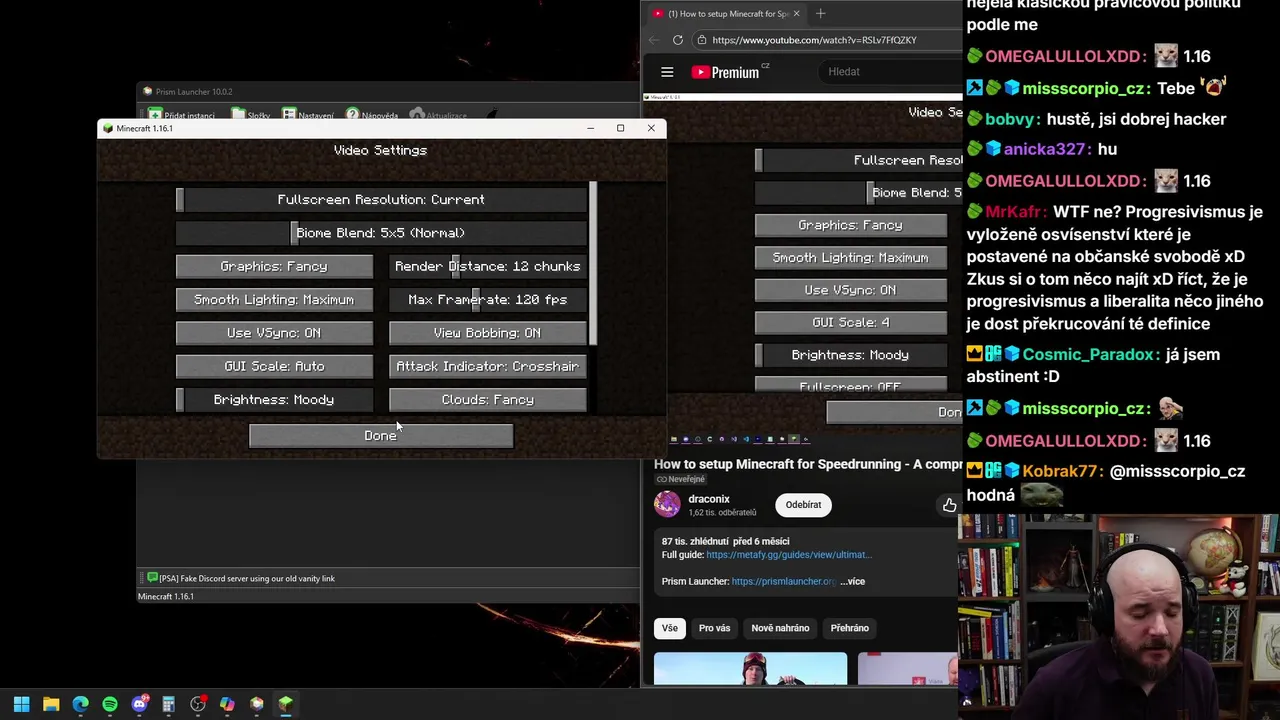Adjust Fullscreen Resolution: Current slider

pyautogui.click(x=381, y=200)
